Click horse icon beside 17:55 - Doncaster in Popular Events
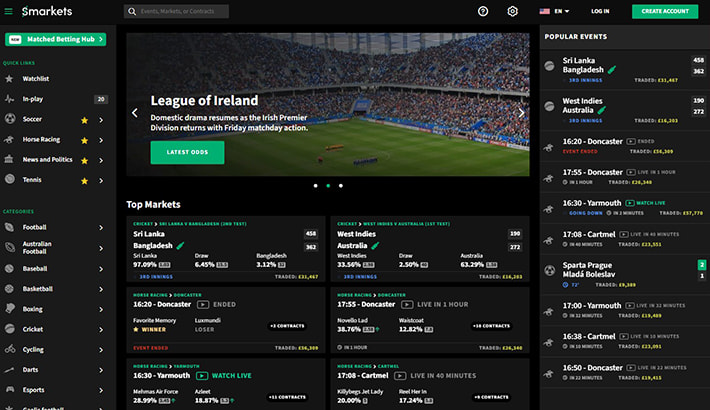 point(549,178)
